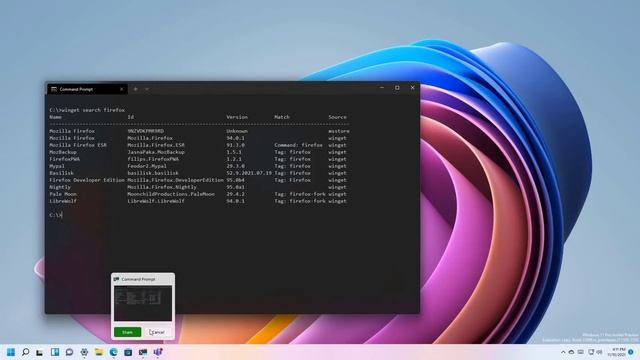Add a new Terminal tab with the plus

pyautogui.click(x=136, y=89)
